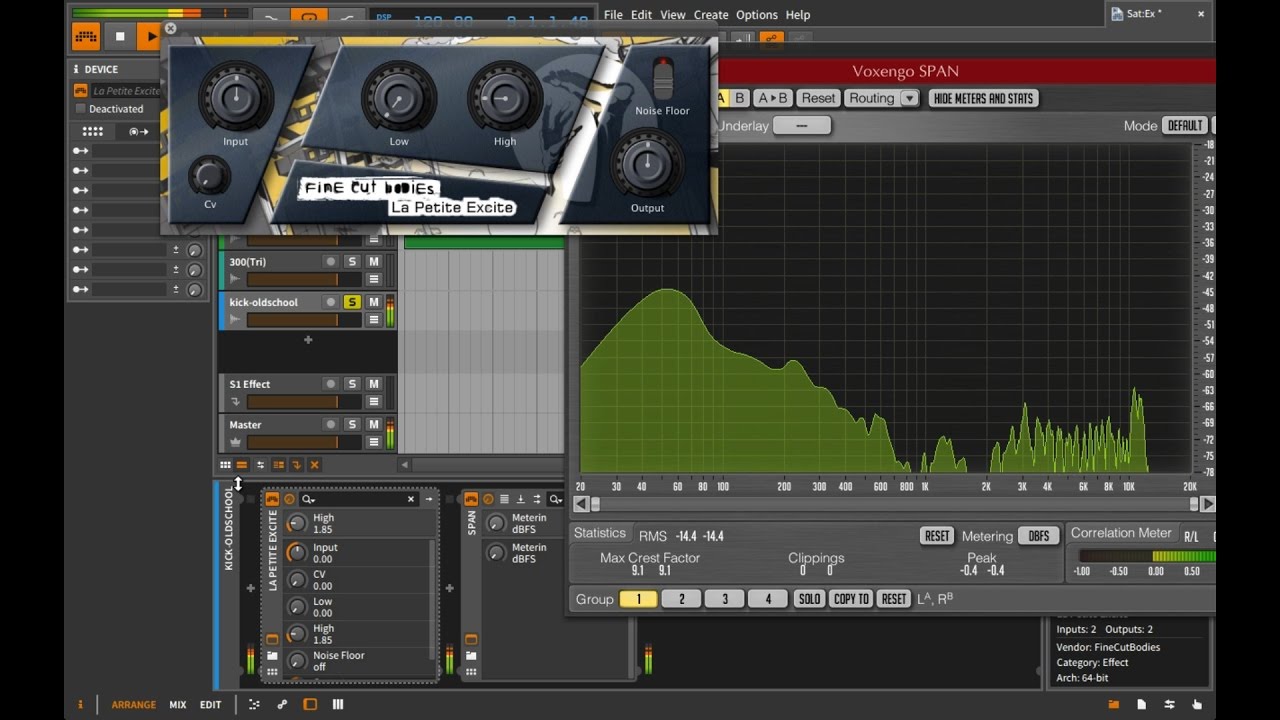The image size is (1280, 720).
Task: Switch to the ARRANGE view
Action: pyautogui.click(x=133, y=705)
